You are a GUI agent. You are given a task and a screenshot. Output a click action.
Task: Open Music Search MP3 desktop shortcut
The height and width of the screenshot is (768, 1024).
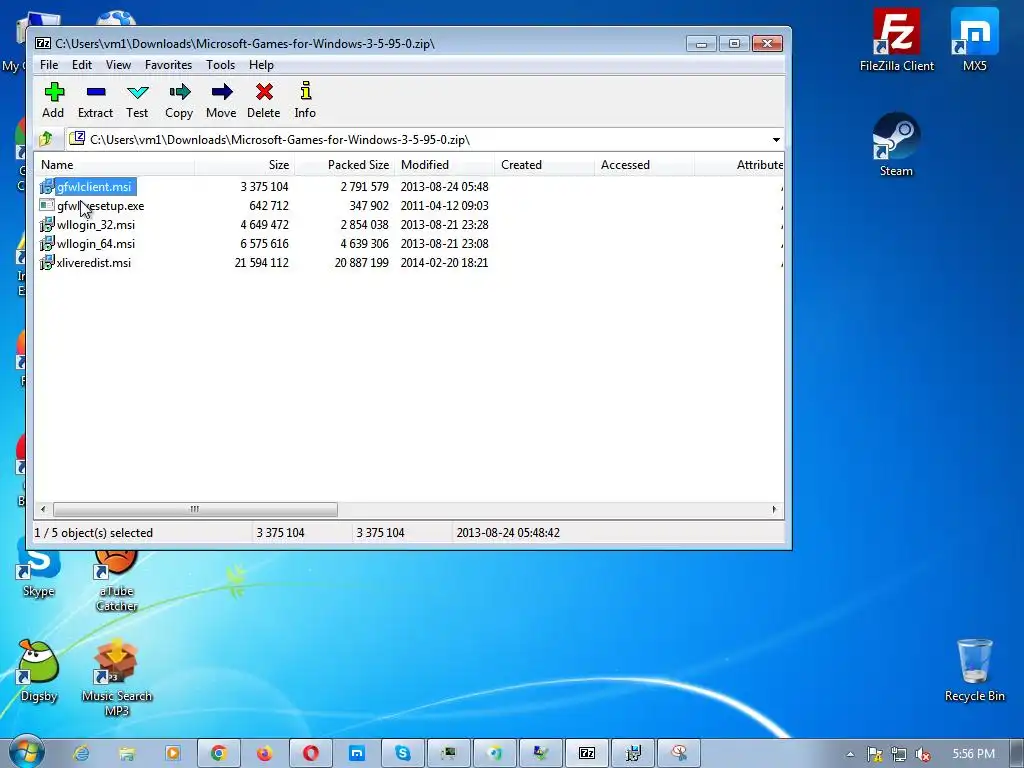pos(116,678)
